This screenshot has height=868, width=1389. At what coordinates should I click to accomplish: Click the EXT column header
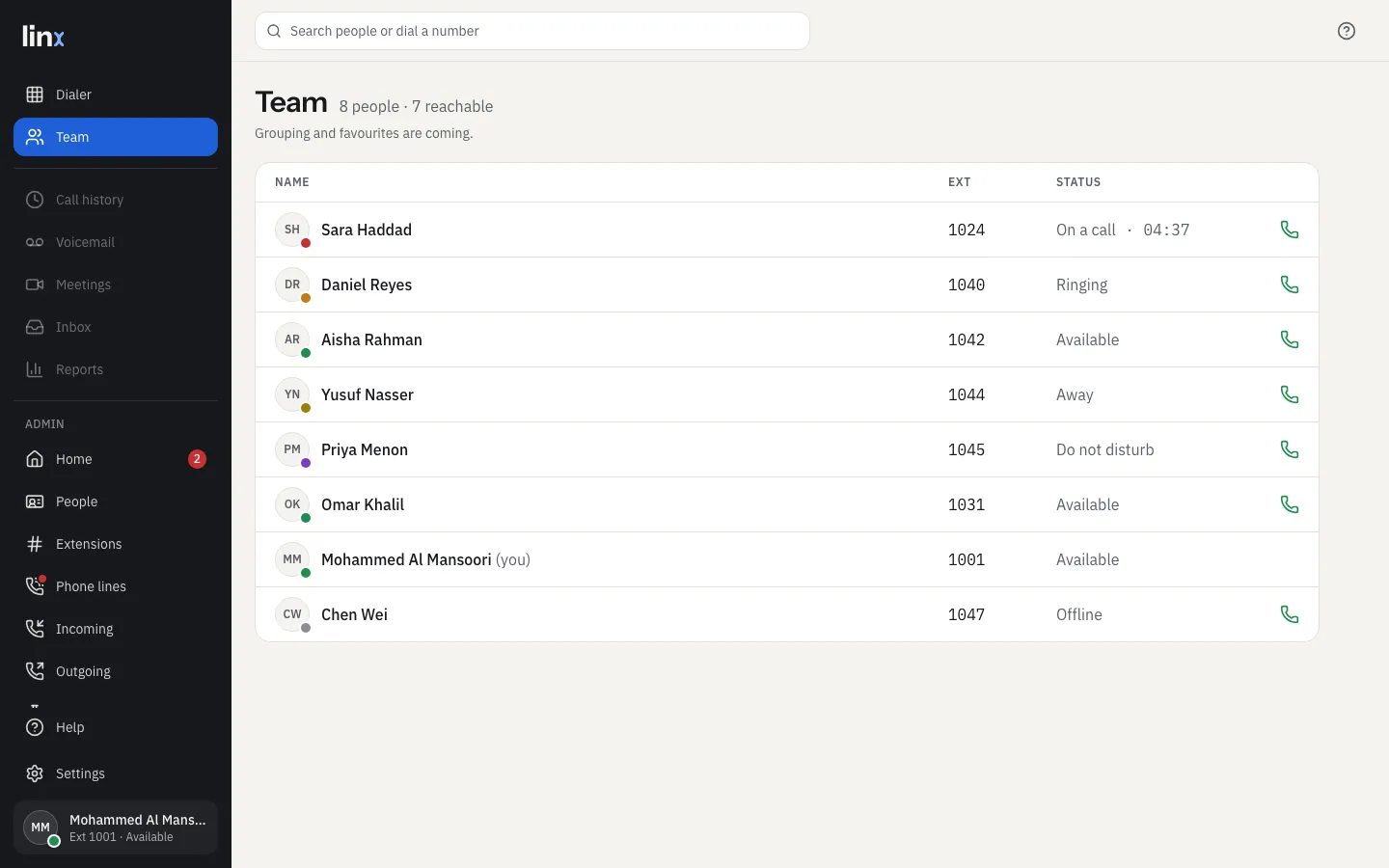[960, 182]
